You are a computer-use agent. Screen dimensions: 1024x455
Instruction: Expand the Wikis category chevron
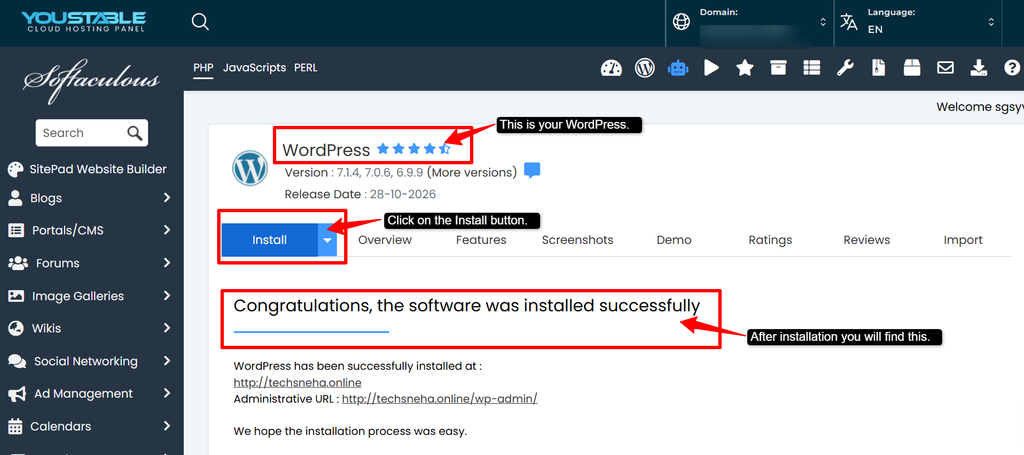(167, 328)
